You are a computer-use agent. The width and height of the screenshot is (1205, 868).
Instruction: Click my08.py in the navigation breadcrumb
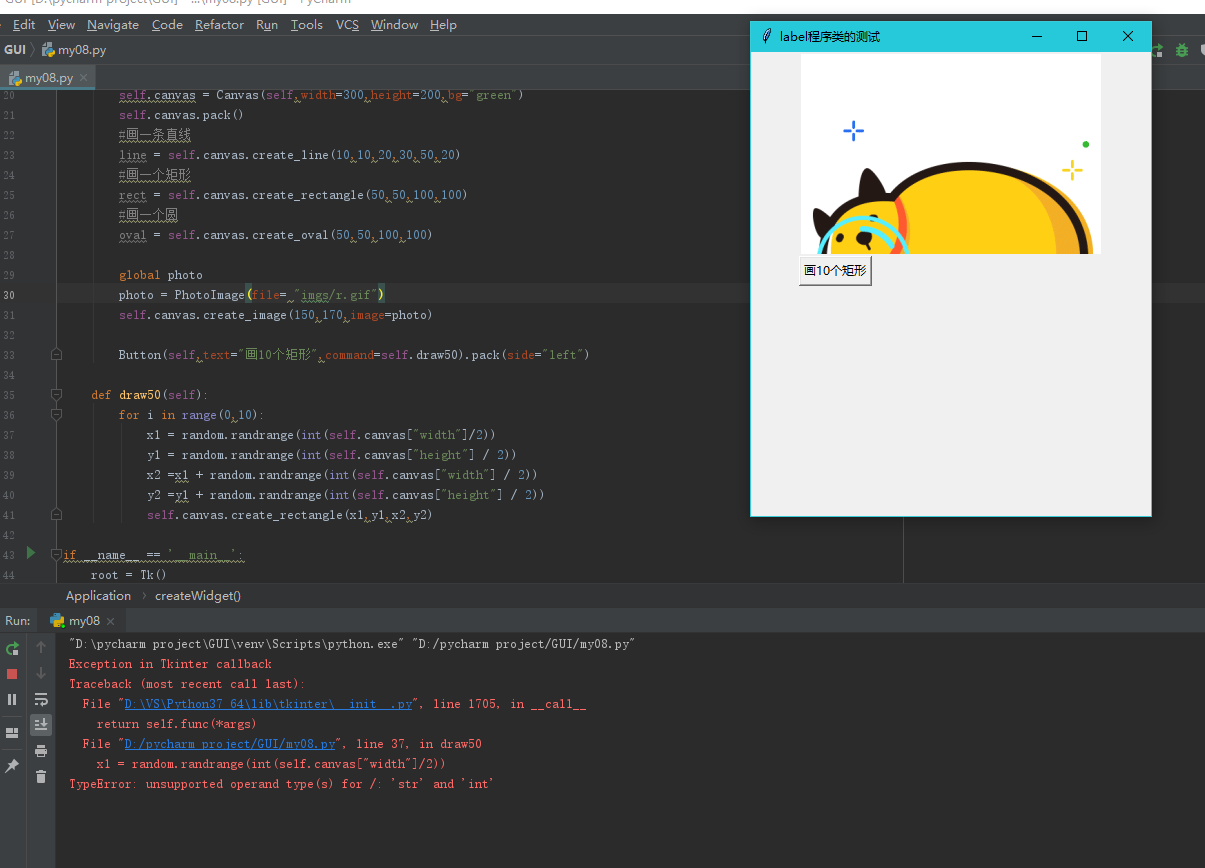tap(74, 50)
